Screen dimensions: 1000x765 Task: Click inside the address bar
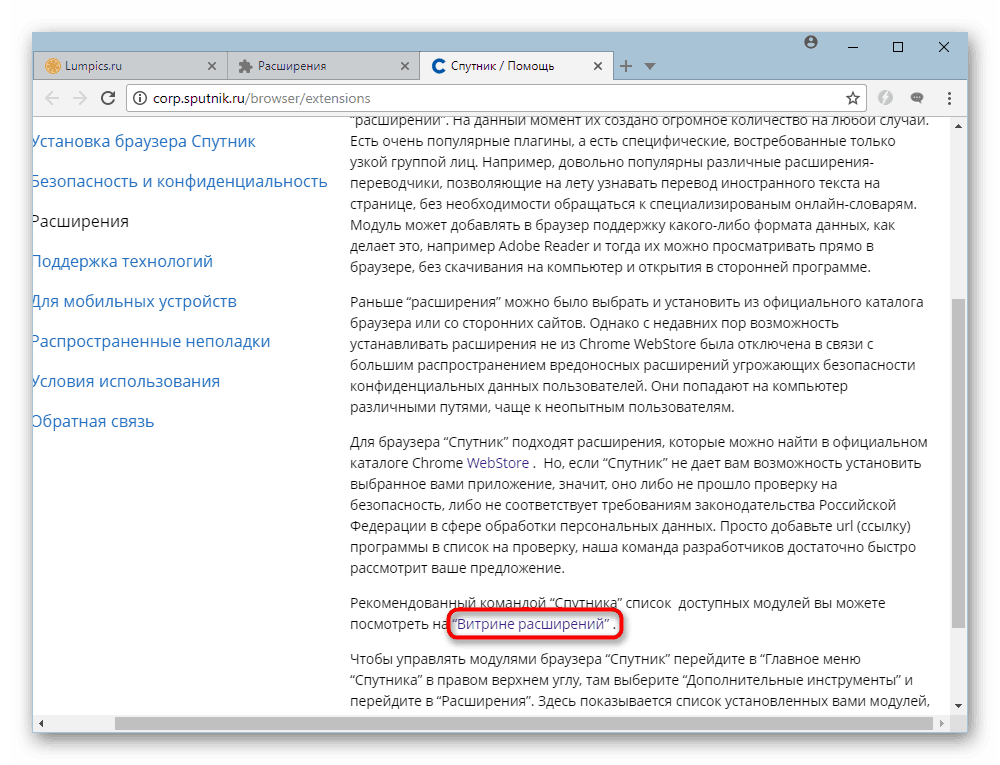tap(400, 99)
